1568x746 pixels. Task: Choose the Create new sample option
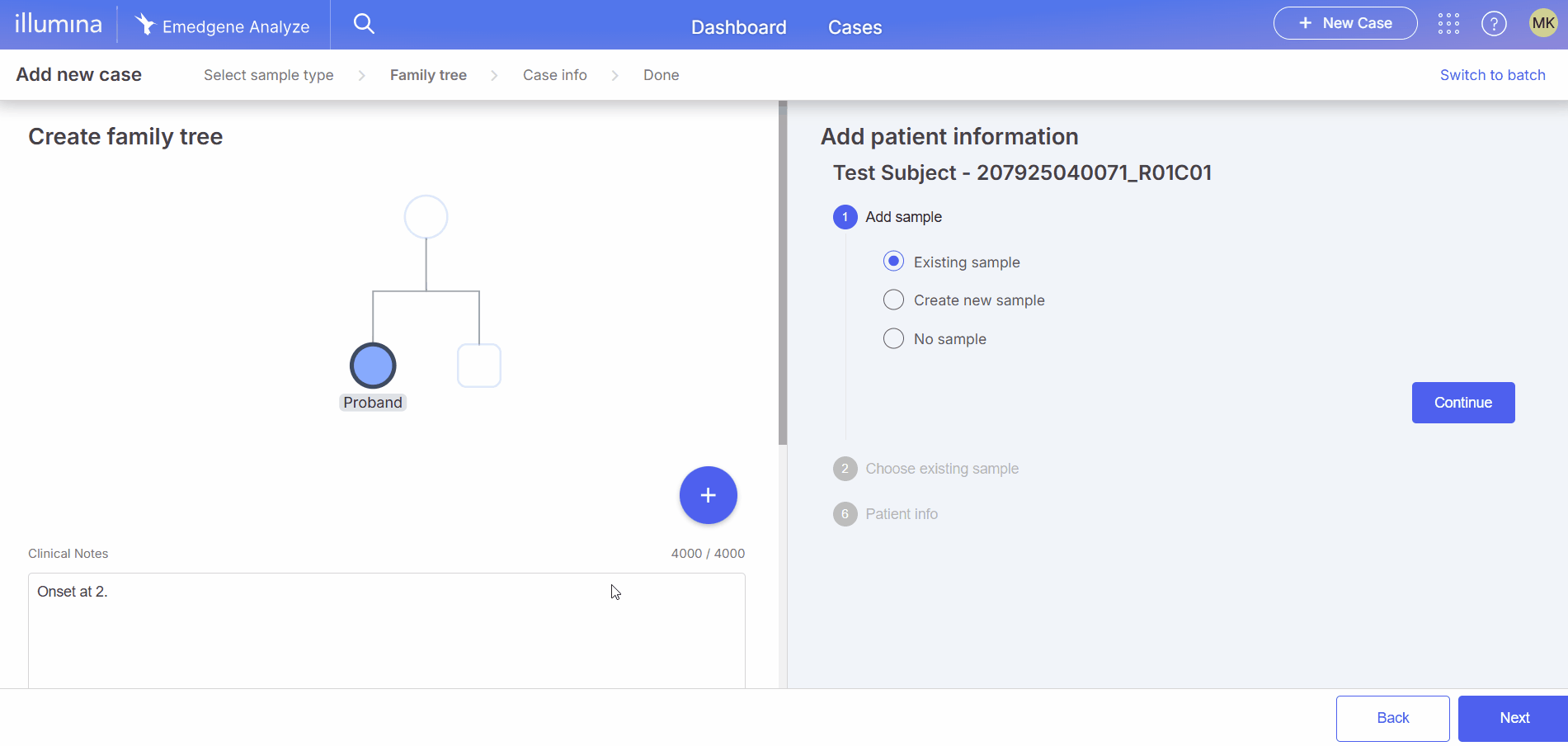tap(893, 300)
